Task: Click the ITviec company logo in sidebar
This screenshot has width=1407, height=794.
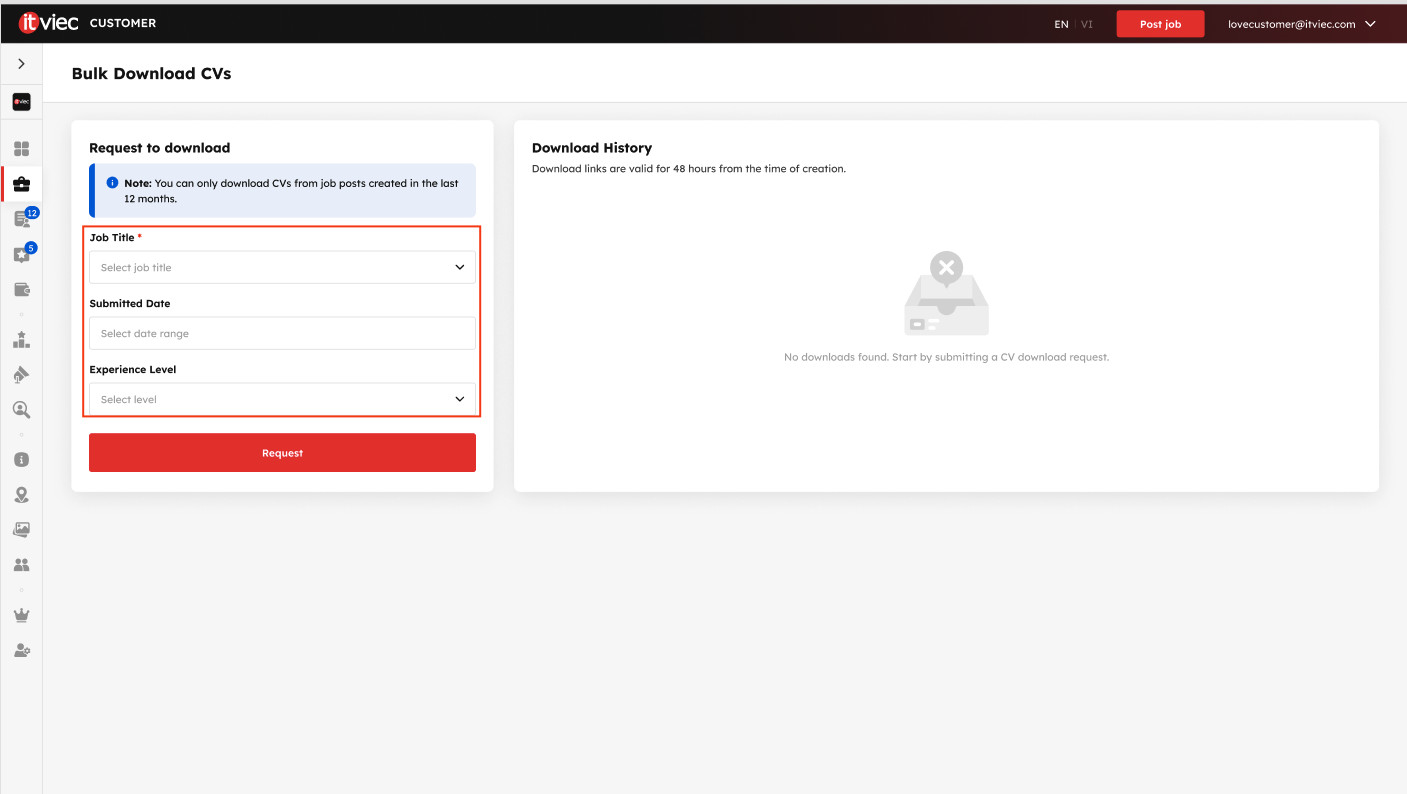Action: 21,102
